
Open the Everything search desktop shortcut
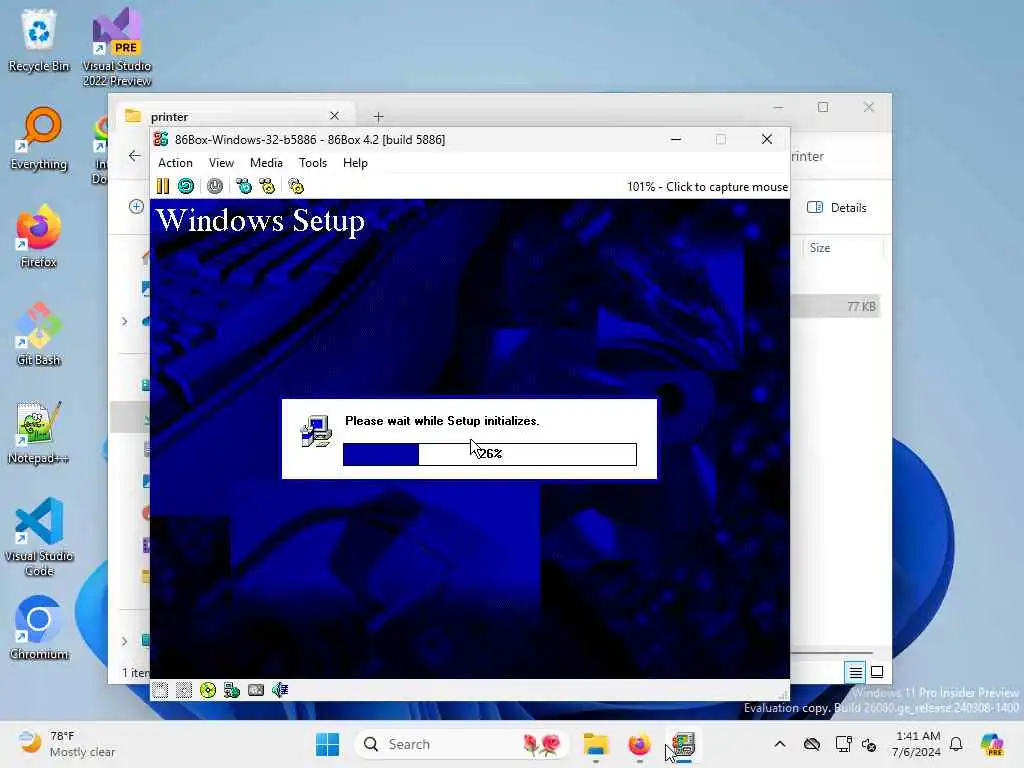pos(39,138)
